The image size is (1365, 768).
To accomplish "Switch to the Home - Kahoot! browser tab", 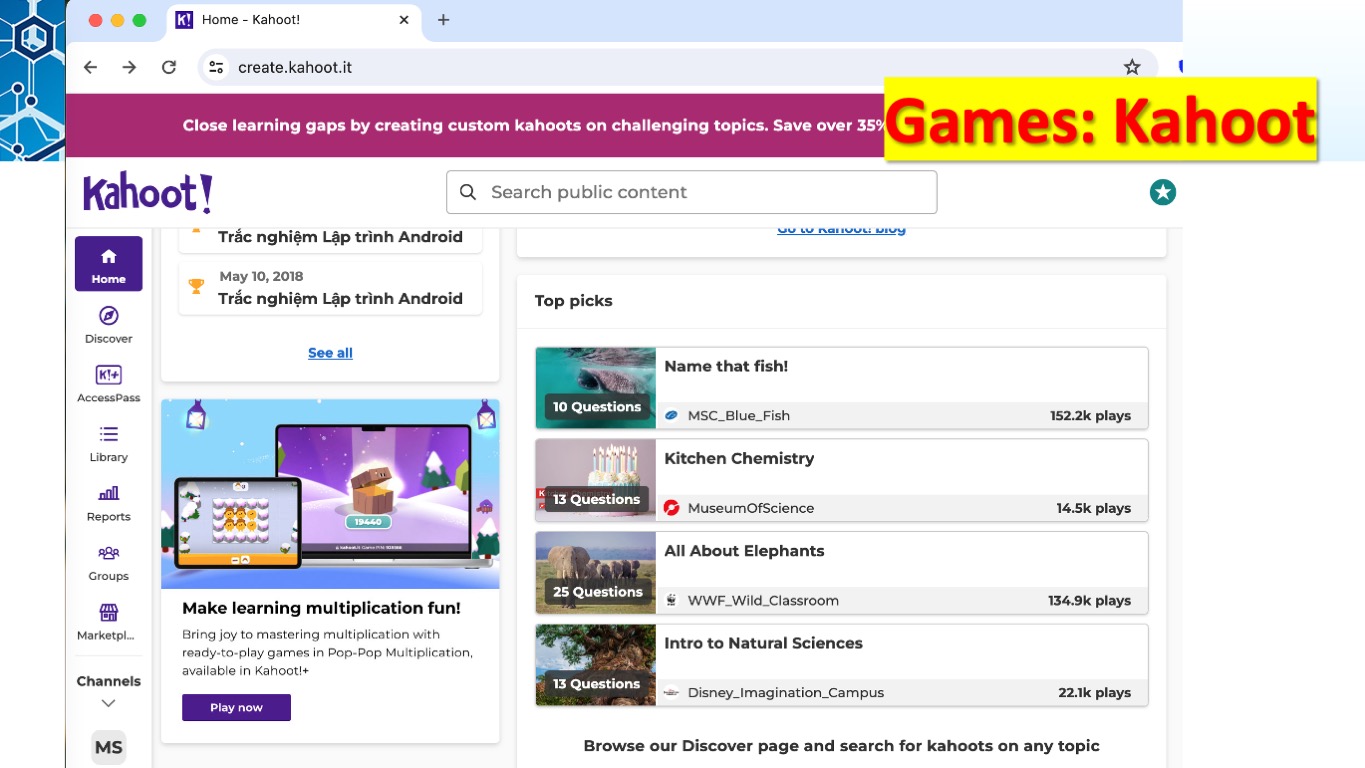I will pos(280,20).
